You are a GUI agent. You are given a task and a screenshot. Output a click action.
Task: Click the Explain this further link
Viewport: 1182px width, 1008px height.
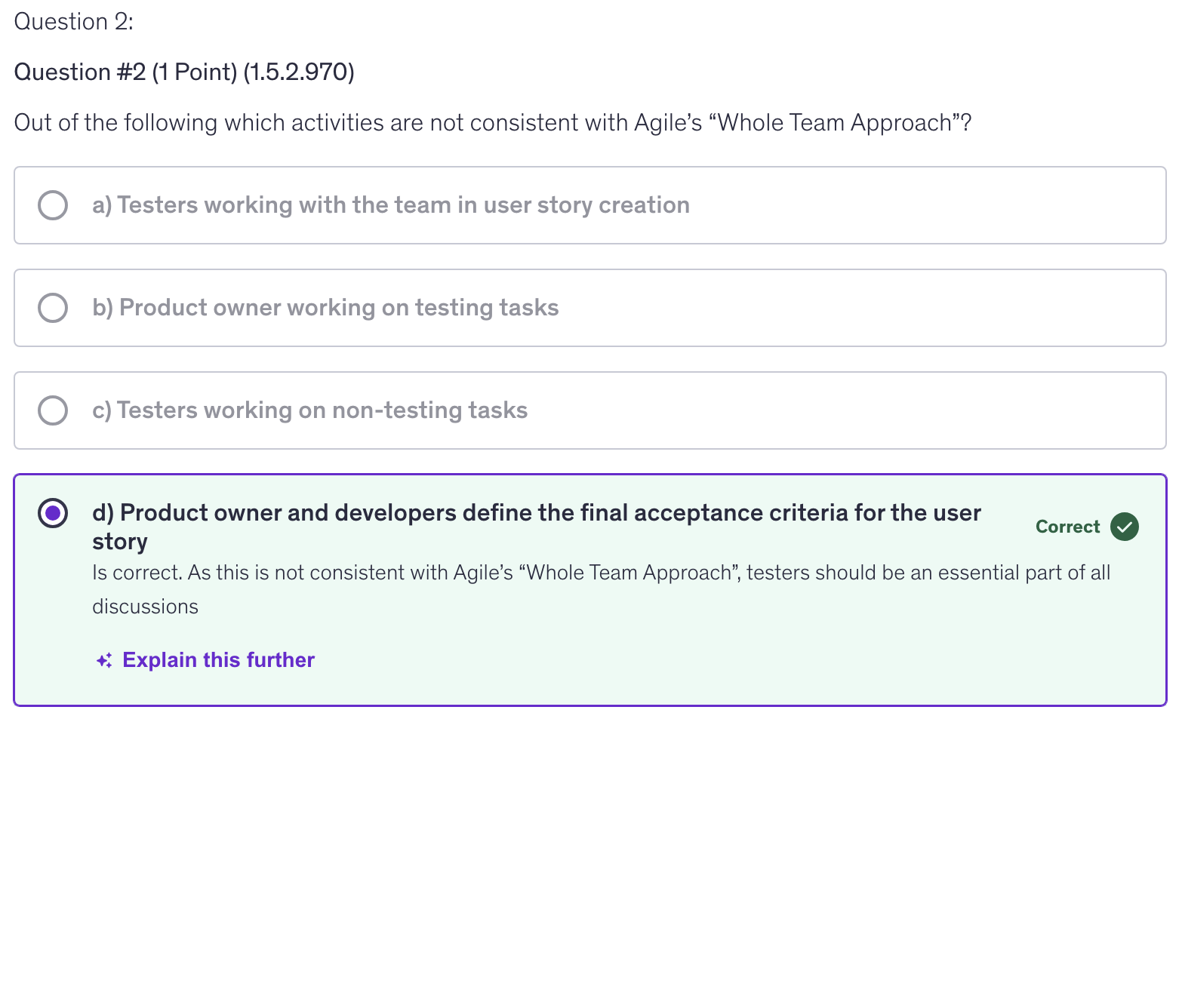(x=218, y=660)
